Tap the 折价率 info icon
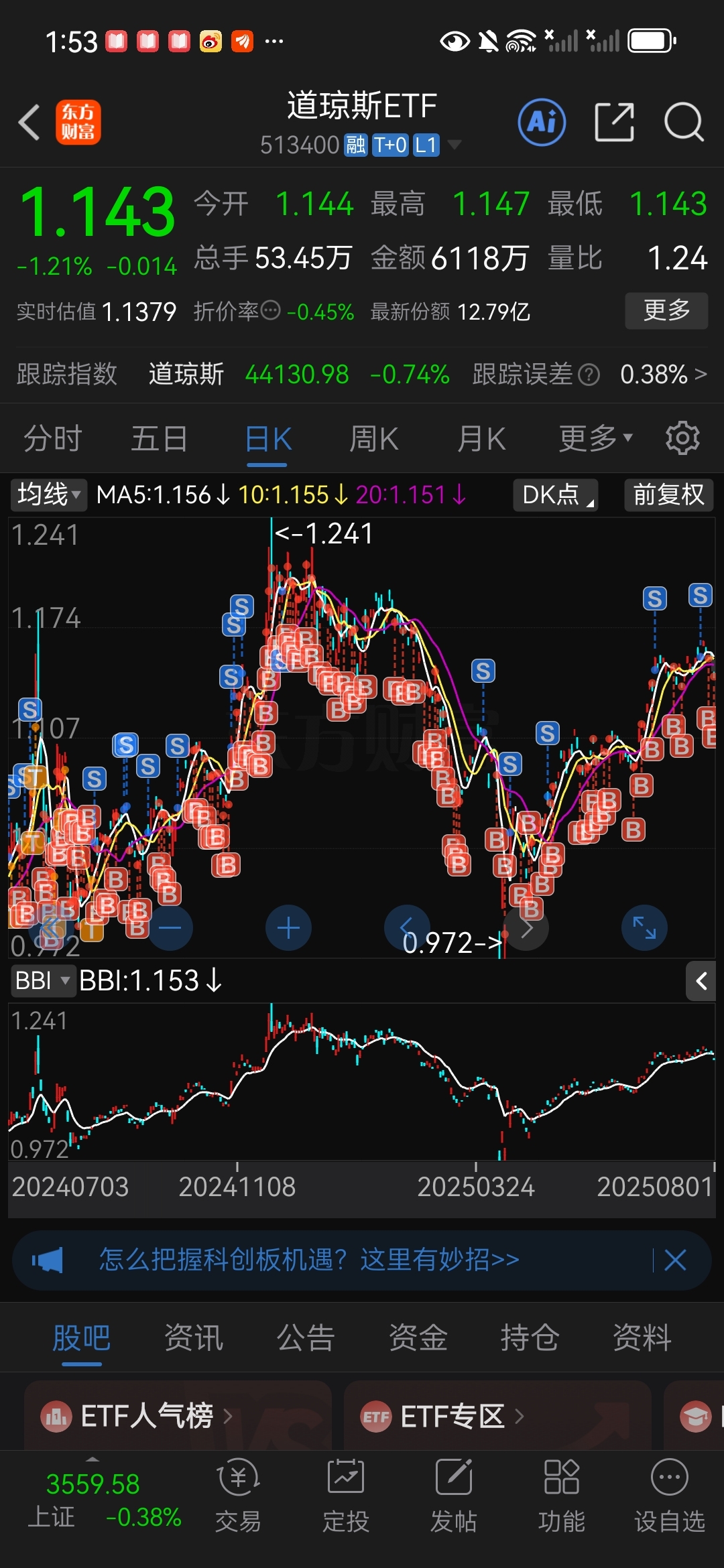Viewport: 724px width, 1568px height. (x=270, y=310)
